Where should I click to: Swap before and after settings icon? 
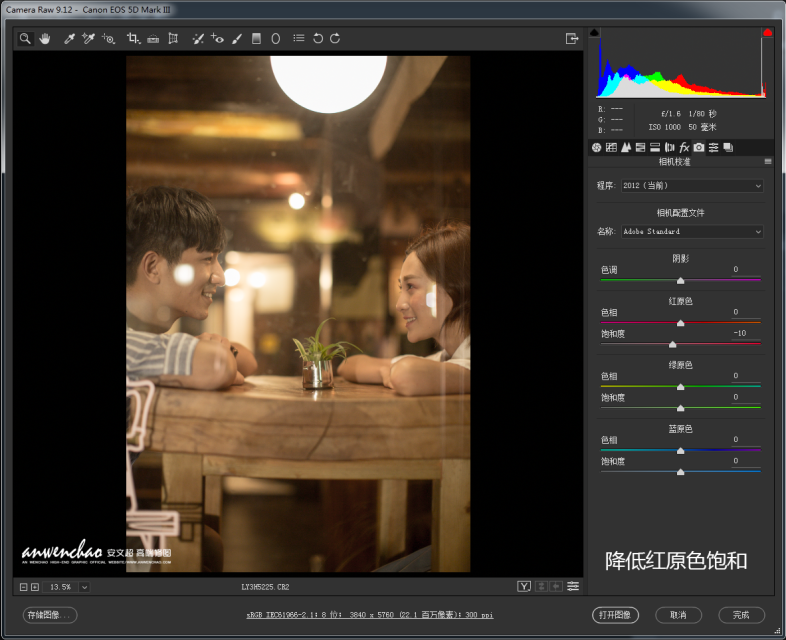click(x=541, y=586)
